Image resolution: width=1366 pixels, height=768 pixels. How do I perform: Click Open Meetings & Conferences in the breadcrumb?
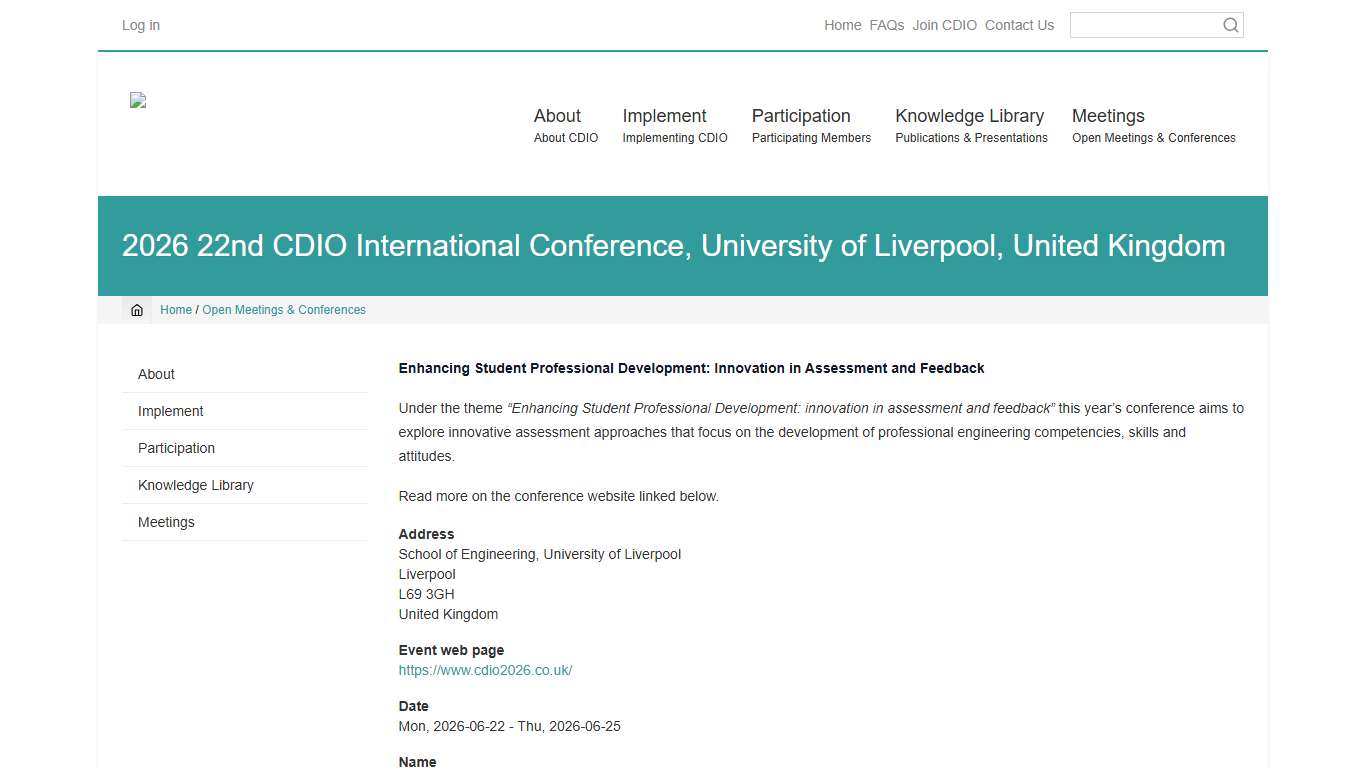coord(284,310)
